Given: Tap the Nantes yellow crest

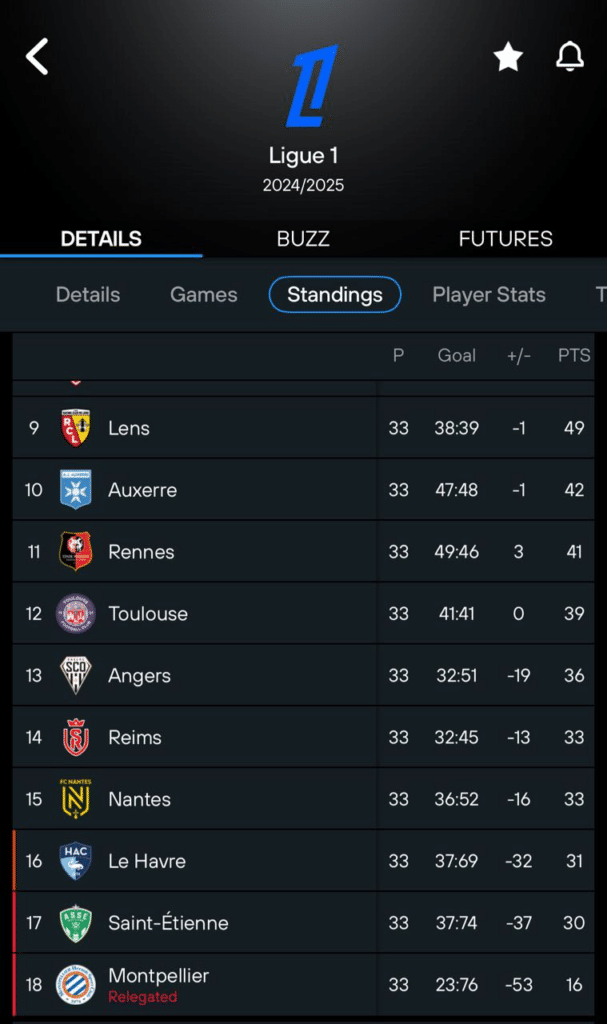Looking at the screenshot, I should [x=76, y=800].
